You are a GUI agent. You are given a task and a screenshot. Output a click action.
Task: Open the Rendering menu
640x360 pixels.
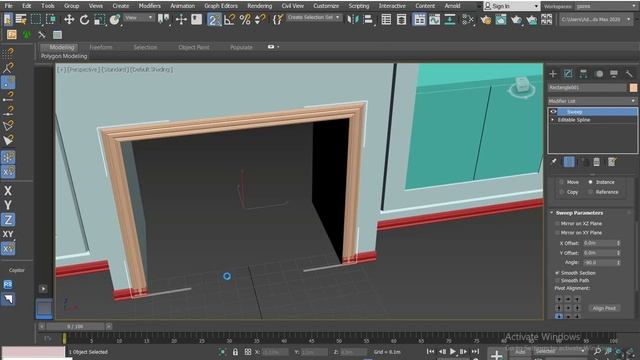pyautogui.click(x=260, y=6)
